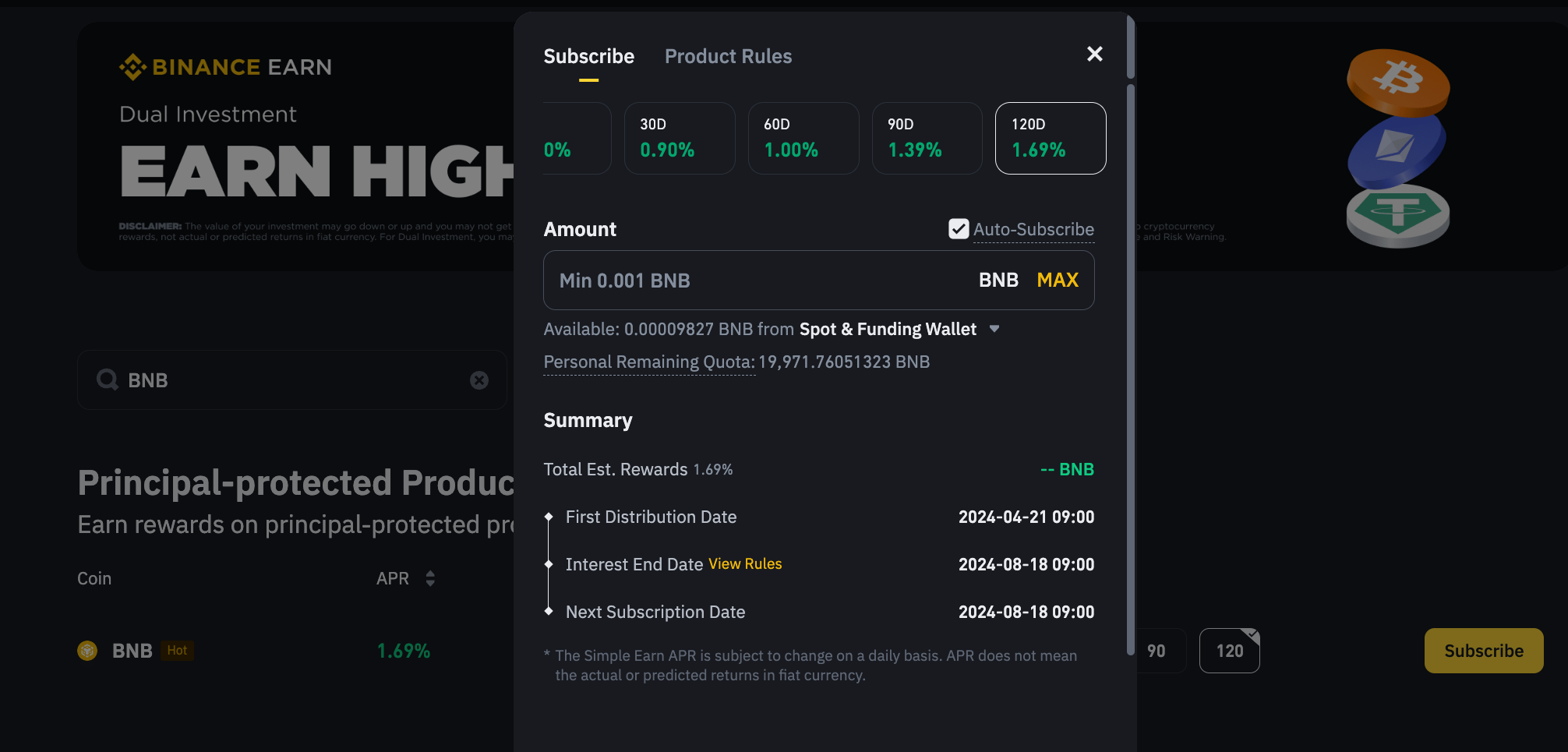Viewport: 1568px width, 752px height.
Task: Click the Personal Remaining Quota label
Action: [649, 362]
